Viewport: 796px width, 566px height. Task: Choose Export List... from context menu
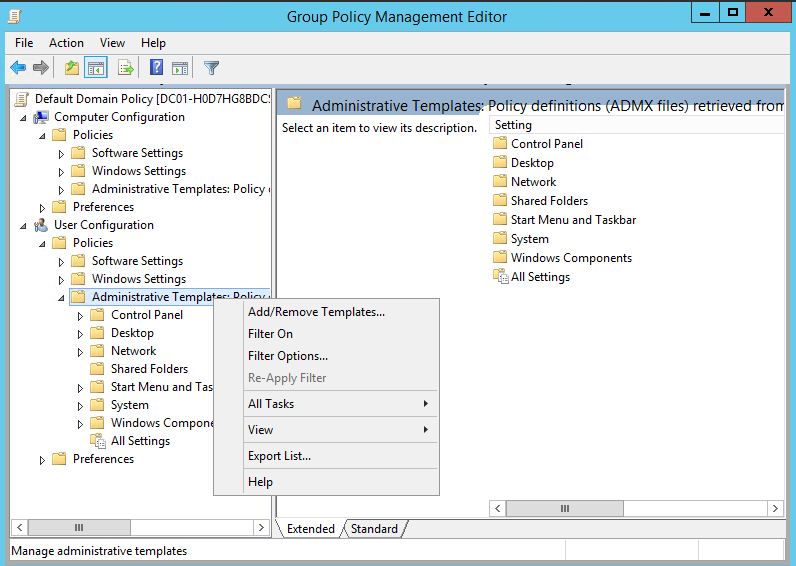click(326, 456)
